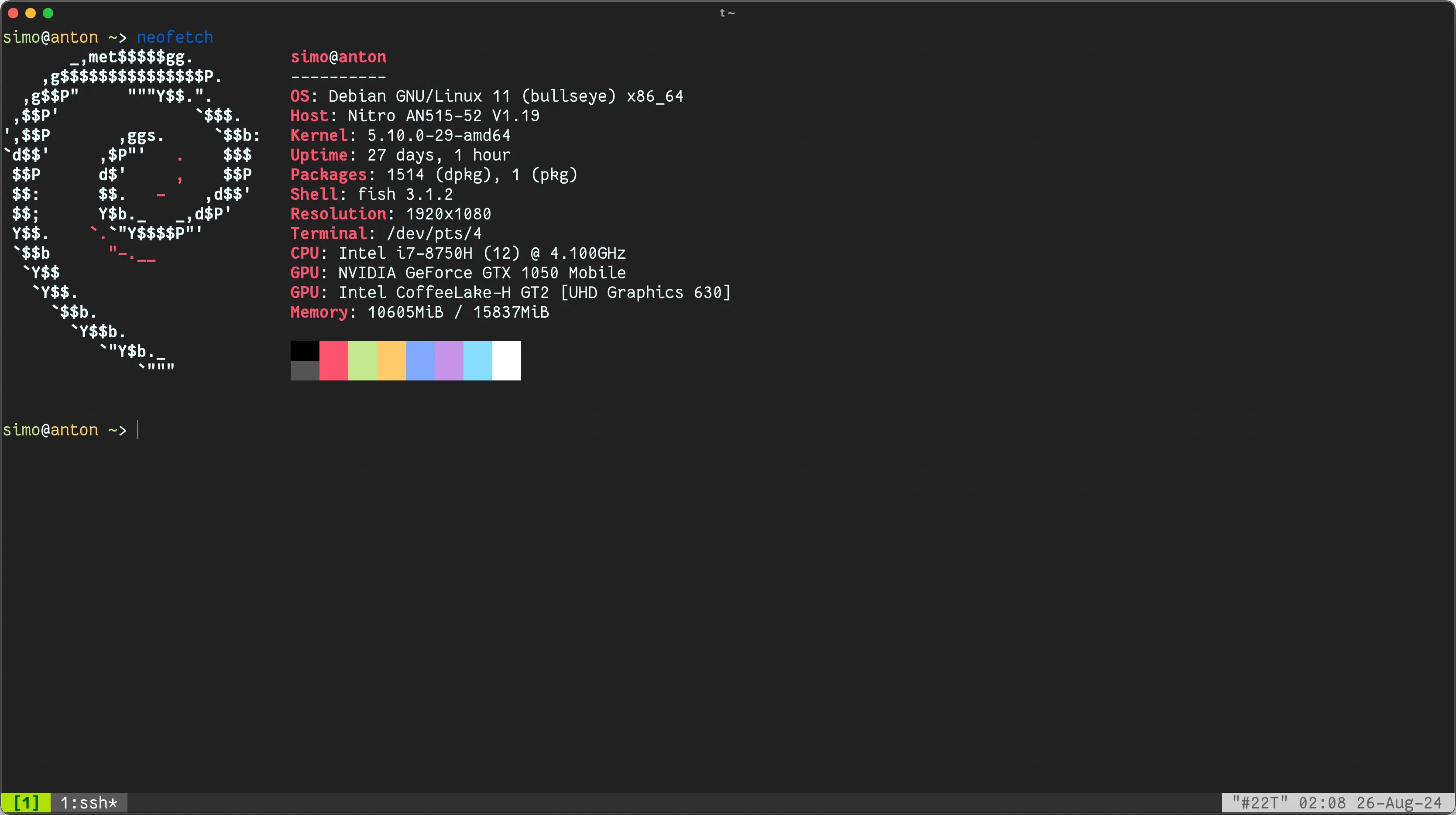
Task: Minimize the terminal with yellow button
Action: tap(31, 12)
